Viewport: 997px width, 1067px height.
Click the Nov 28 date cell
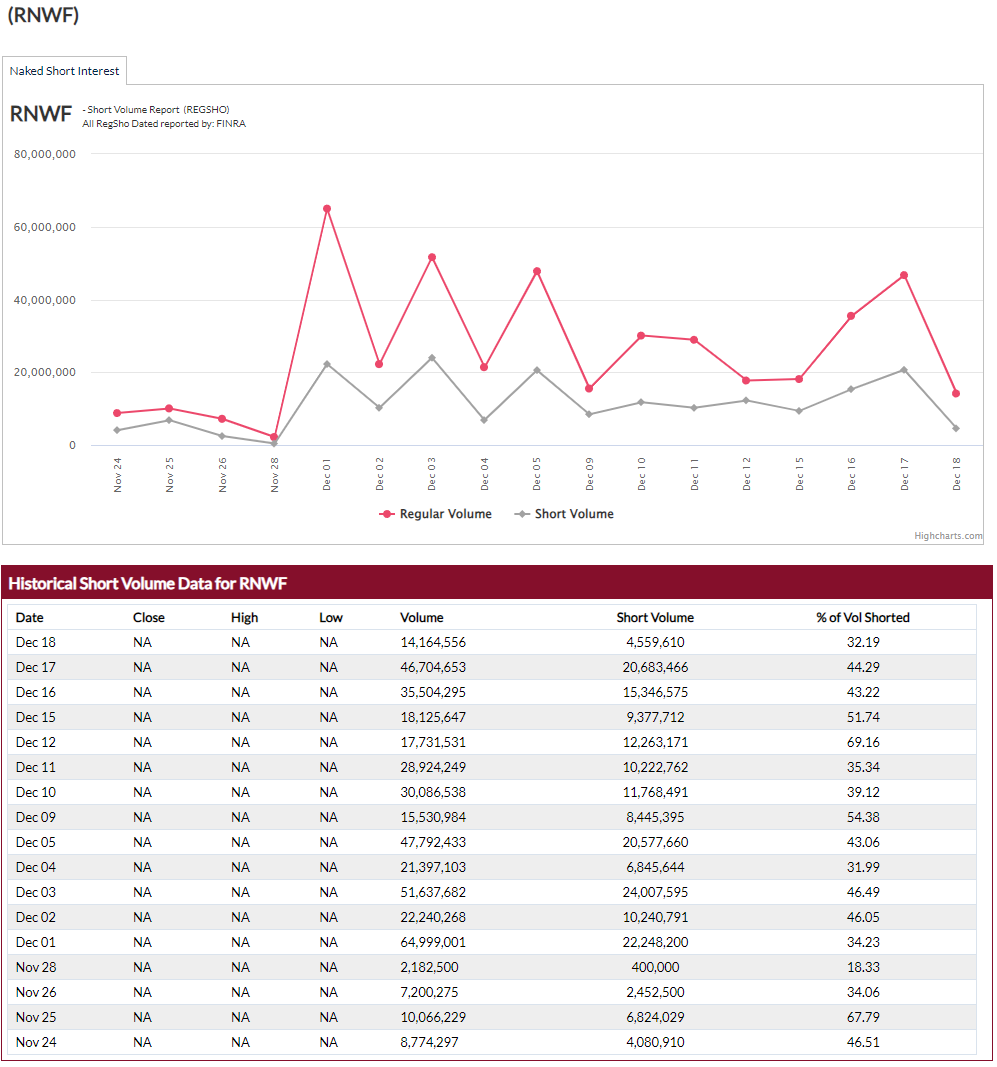coord(35,968)
